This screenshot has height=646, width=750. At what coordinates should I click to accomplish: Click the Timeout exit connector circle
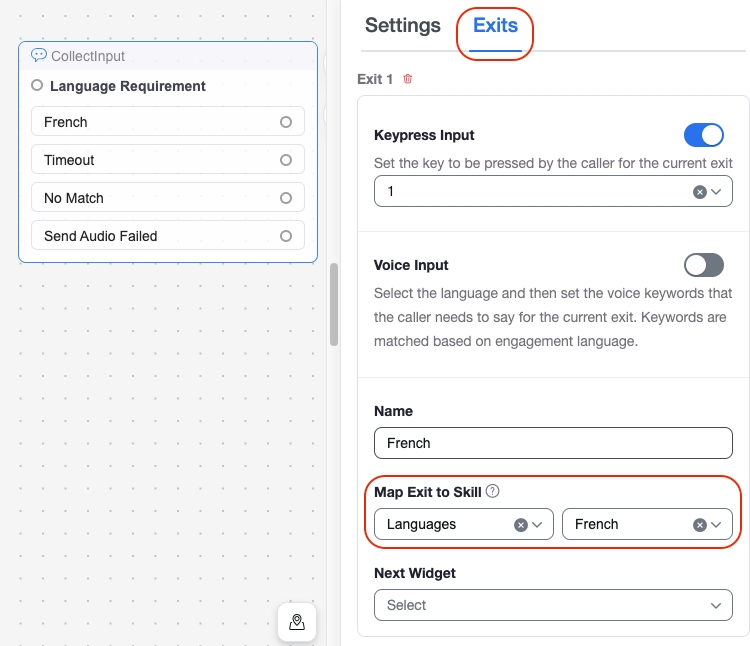(286, 160)
